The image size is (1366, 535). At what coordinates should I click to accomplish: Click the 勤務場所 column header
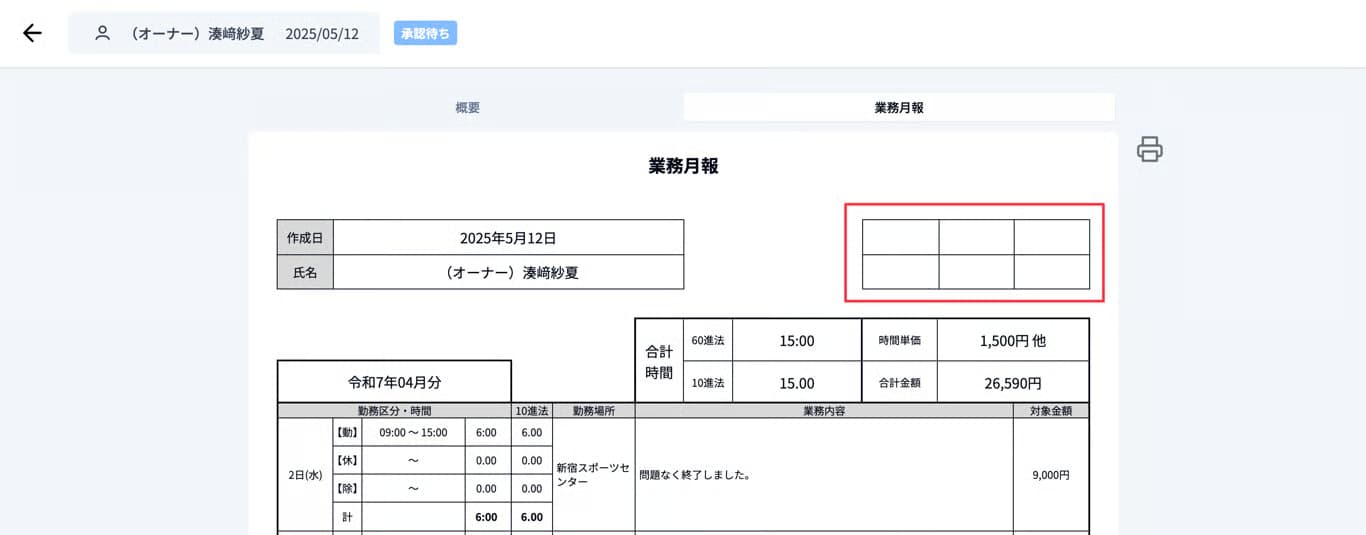[x=593, y=410]
